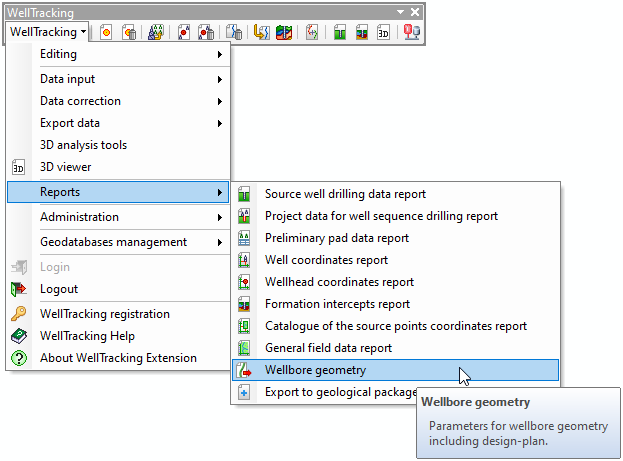Close the WellTracking toolbar
The width and height of the screenshot is (623, 461).
coord(415,12)
